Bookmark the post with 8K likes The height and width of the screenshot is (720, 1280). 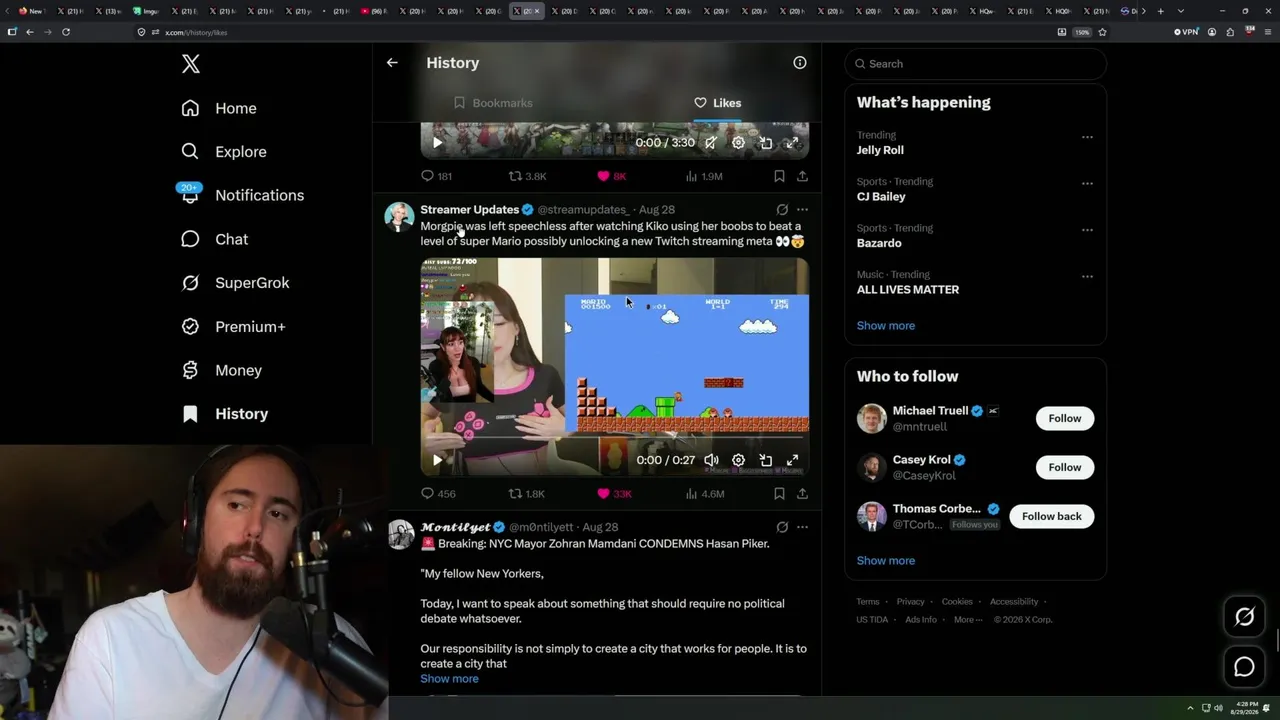coord(779,176)
